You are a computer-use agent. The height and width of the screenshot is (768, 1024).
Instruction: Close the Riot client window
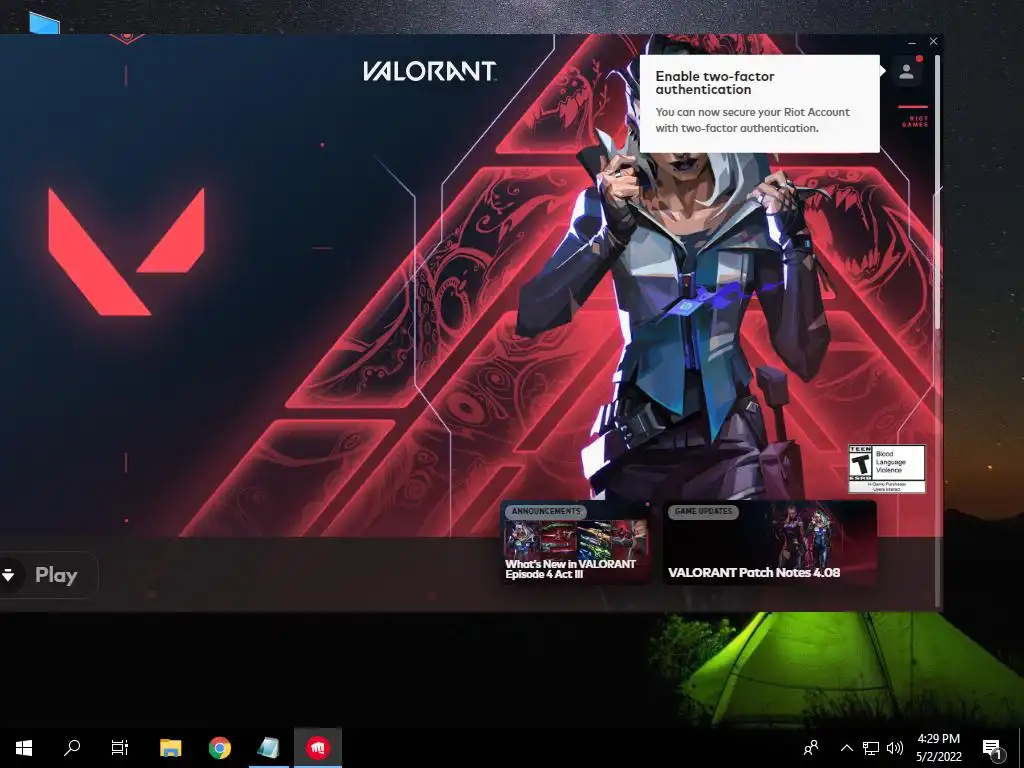tap(933, 41)
